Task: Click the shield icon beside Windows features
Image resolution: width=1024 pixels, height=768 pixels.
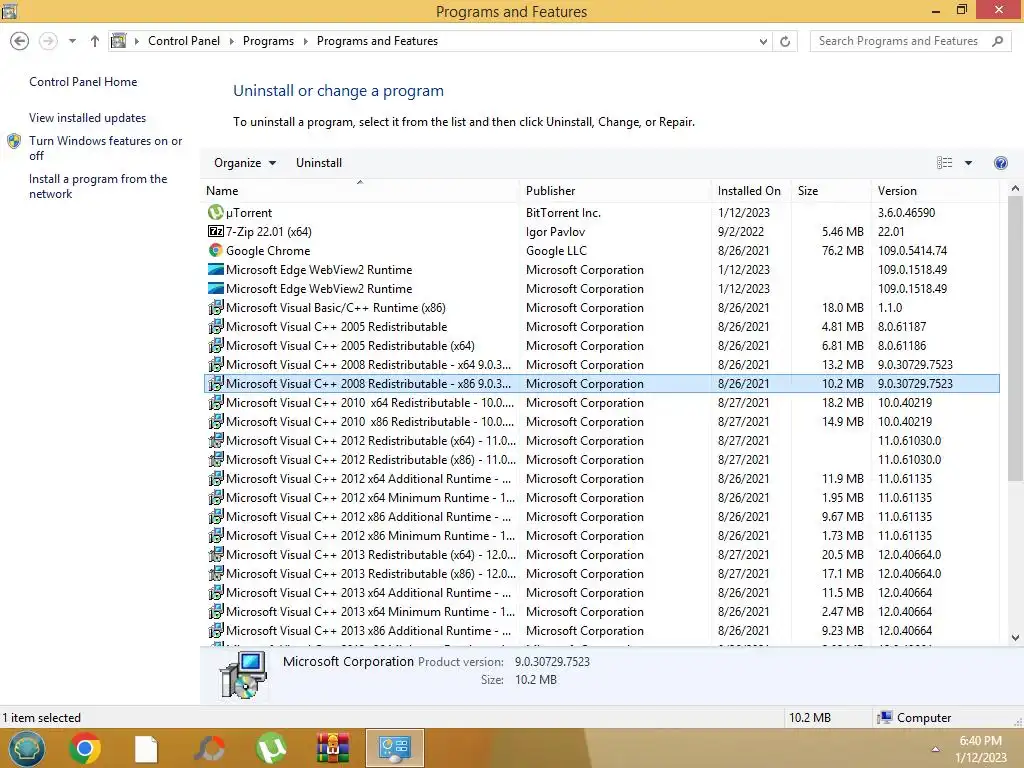Action: [14, 141]
